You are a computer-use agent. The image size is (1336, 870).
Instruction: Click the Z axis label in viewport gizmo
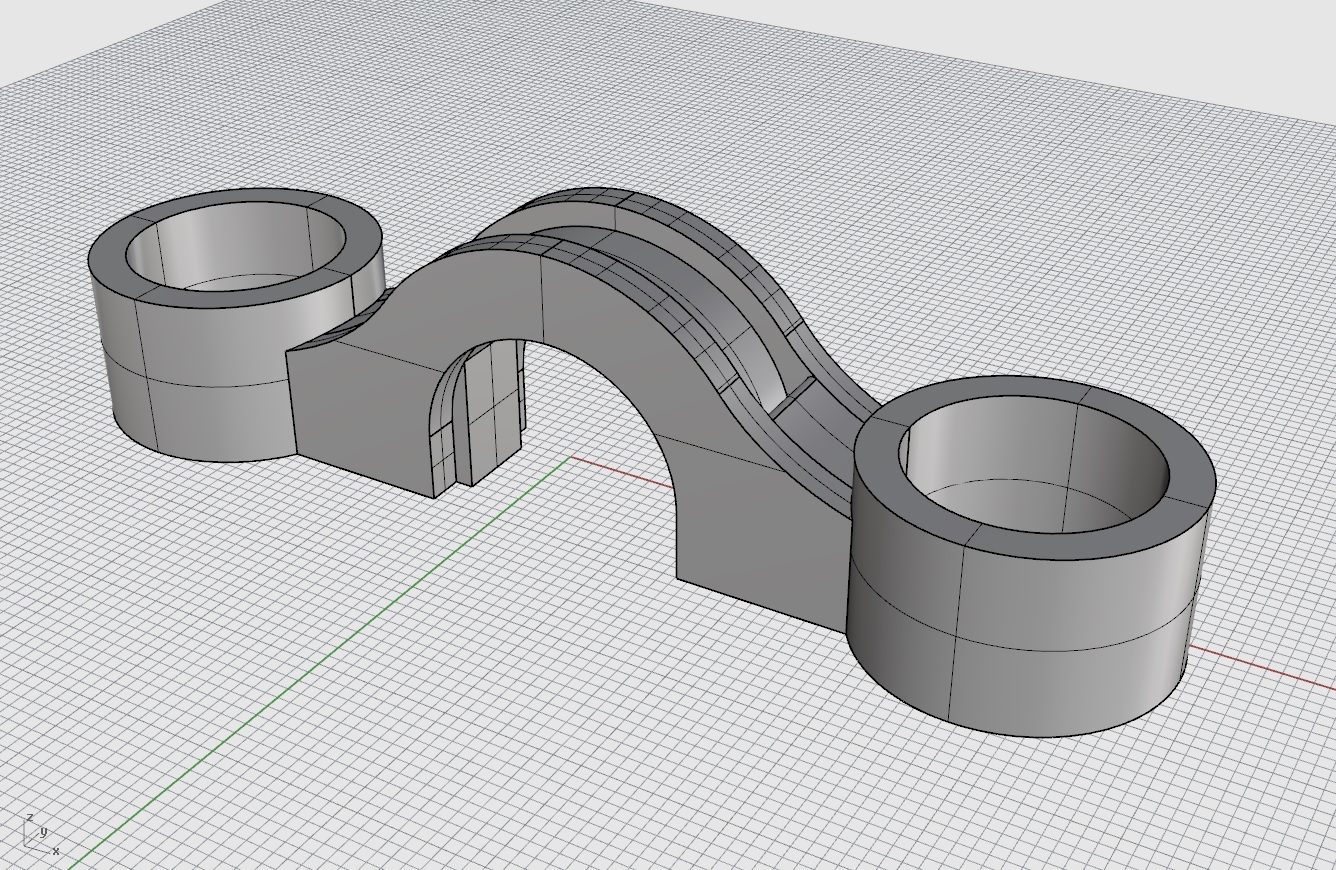pos(30,817)
